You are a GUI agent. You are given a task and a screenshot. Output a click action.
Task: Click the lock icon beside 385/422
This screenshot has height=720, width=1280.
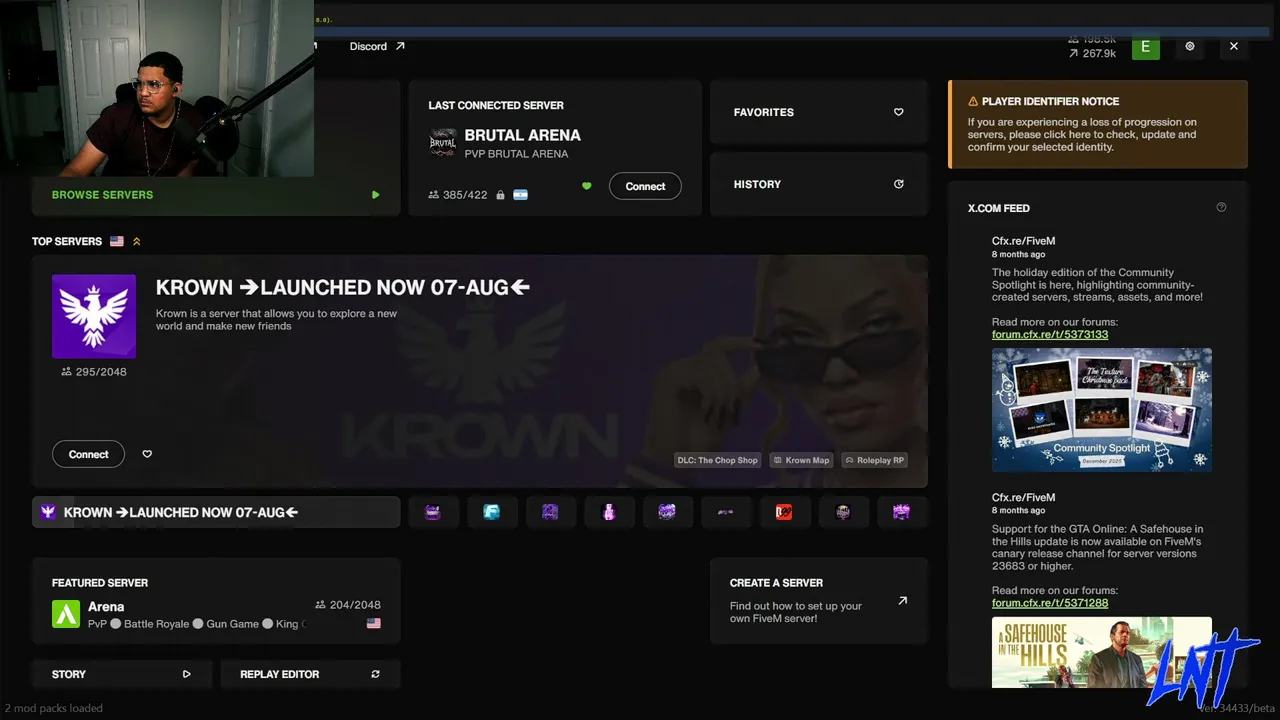tap(500, 195)
